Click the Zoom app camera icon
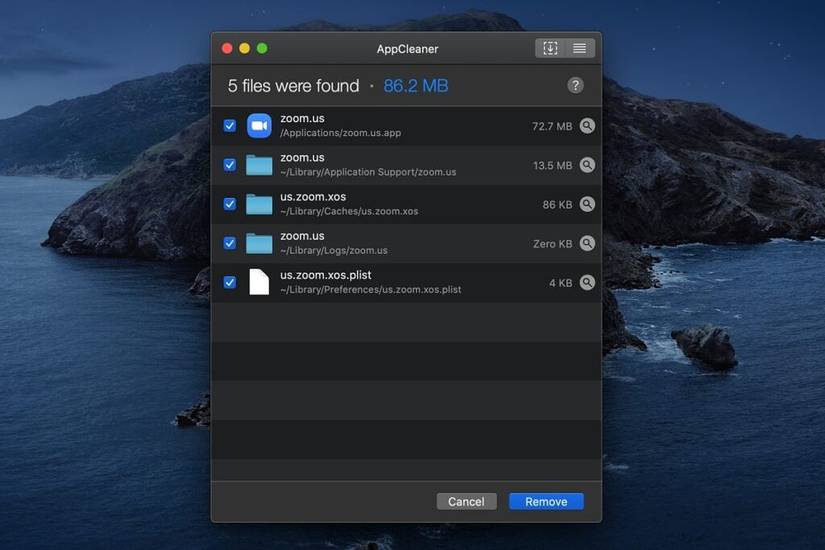 259,126
